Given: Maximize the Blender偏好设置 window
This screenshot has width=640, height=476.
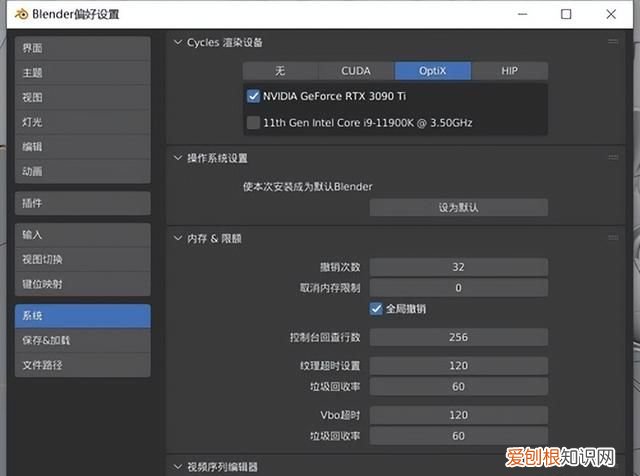Looking at the screenshot, I should (x=566, y=14).
